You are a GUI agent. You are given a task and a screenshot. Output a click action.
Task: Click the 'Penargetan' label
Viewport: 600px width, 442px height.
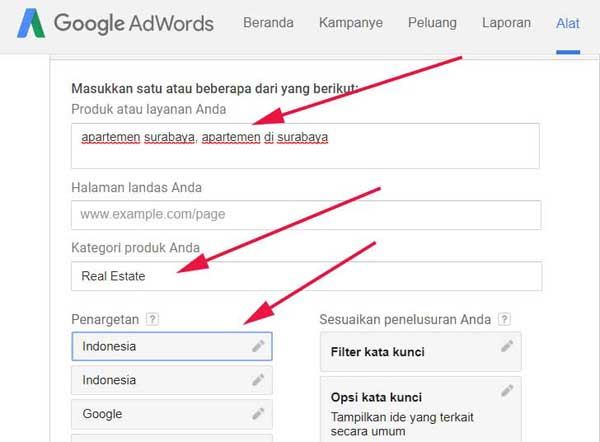(105, 319)
